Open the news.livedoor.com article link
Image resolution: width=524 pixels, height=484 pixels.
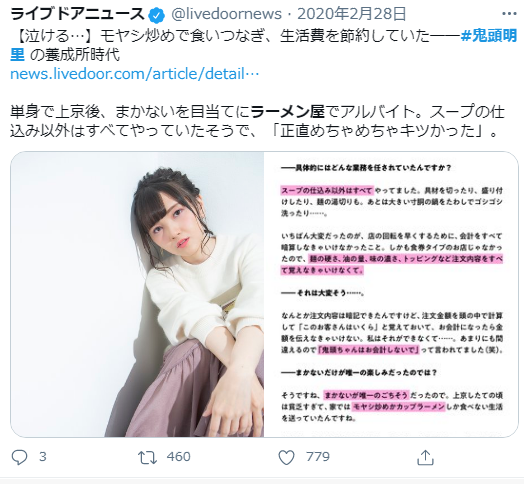pyautogui.click(x=135, y=74)
